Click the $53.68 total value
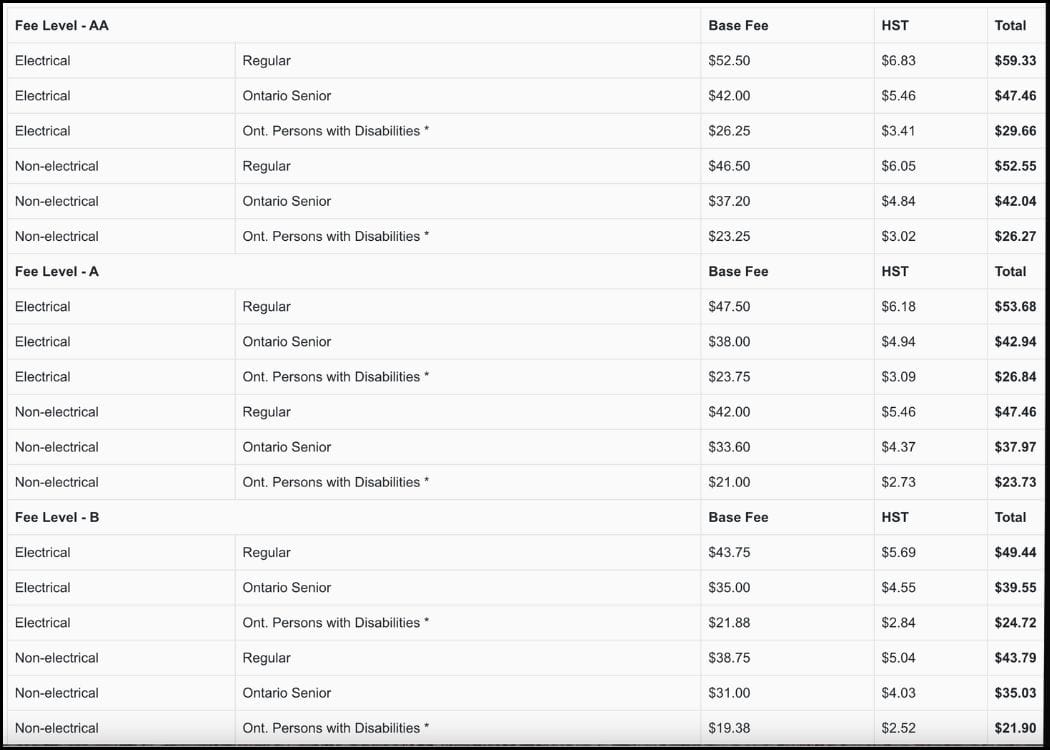The width and height of the screenshot is (1050, 750). 1015,306
